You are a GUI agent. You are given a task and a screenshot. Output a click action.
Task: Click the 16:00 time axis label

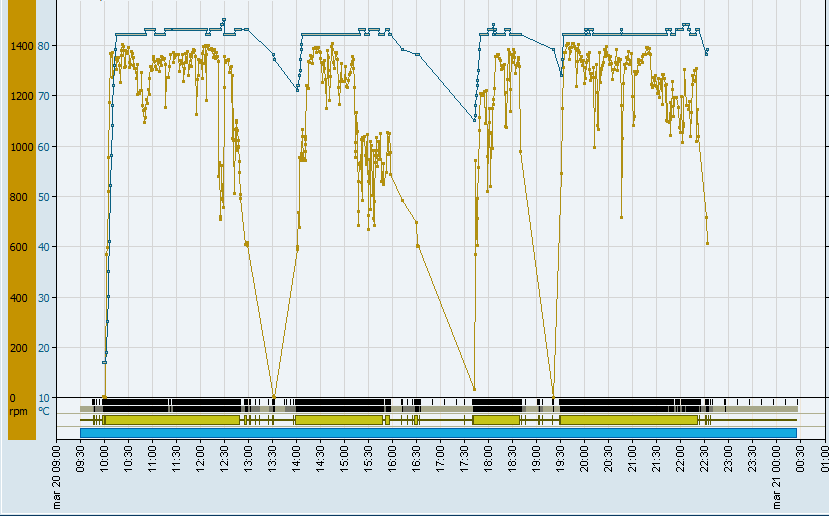(x=393, y=459)
